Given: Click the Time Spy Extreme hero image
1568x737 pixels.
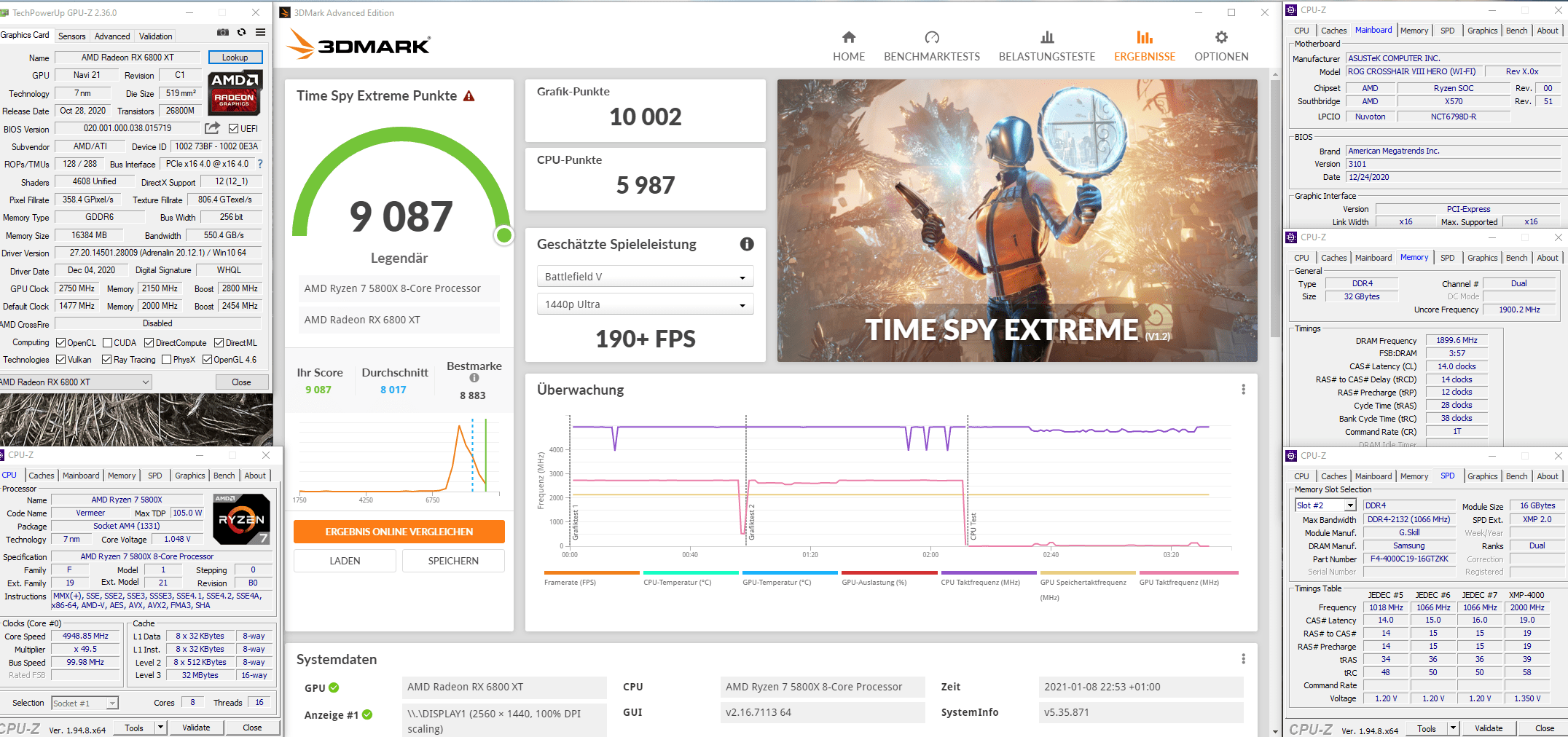Looking at the screenshot, I should [1017, 221].
